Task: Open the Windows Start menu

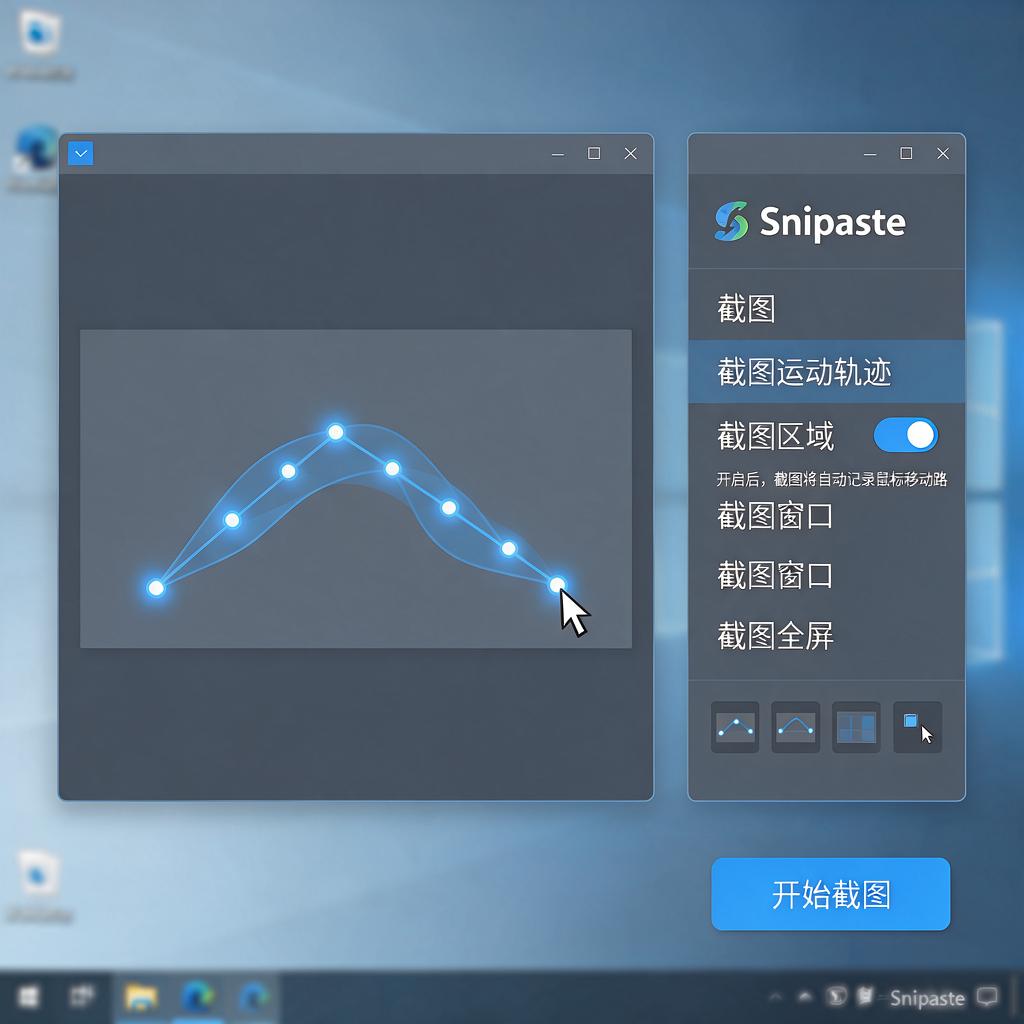Action: 28,997
